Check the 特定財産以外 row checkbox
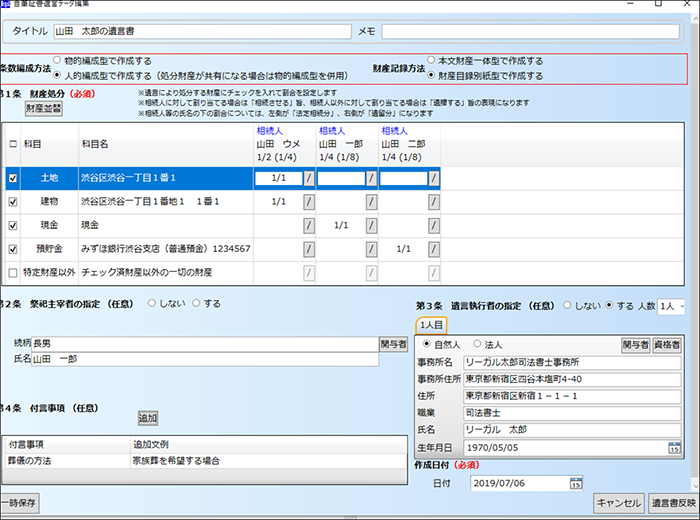This screenshot has width=700, height=520. (13, 272)
